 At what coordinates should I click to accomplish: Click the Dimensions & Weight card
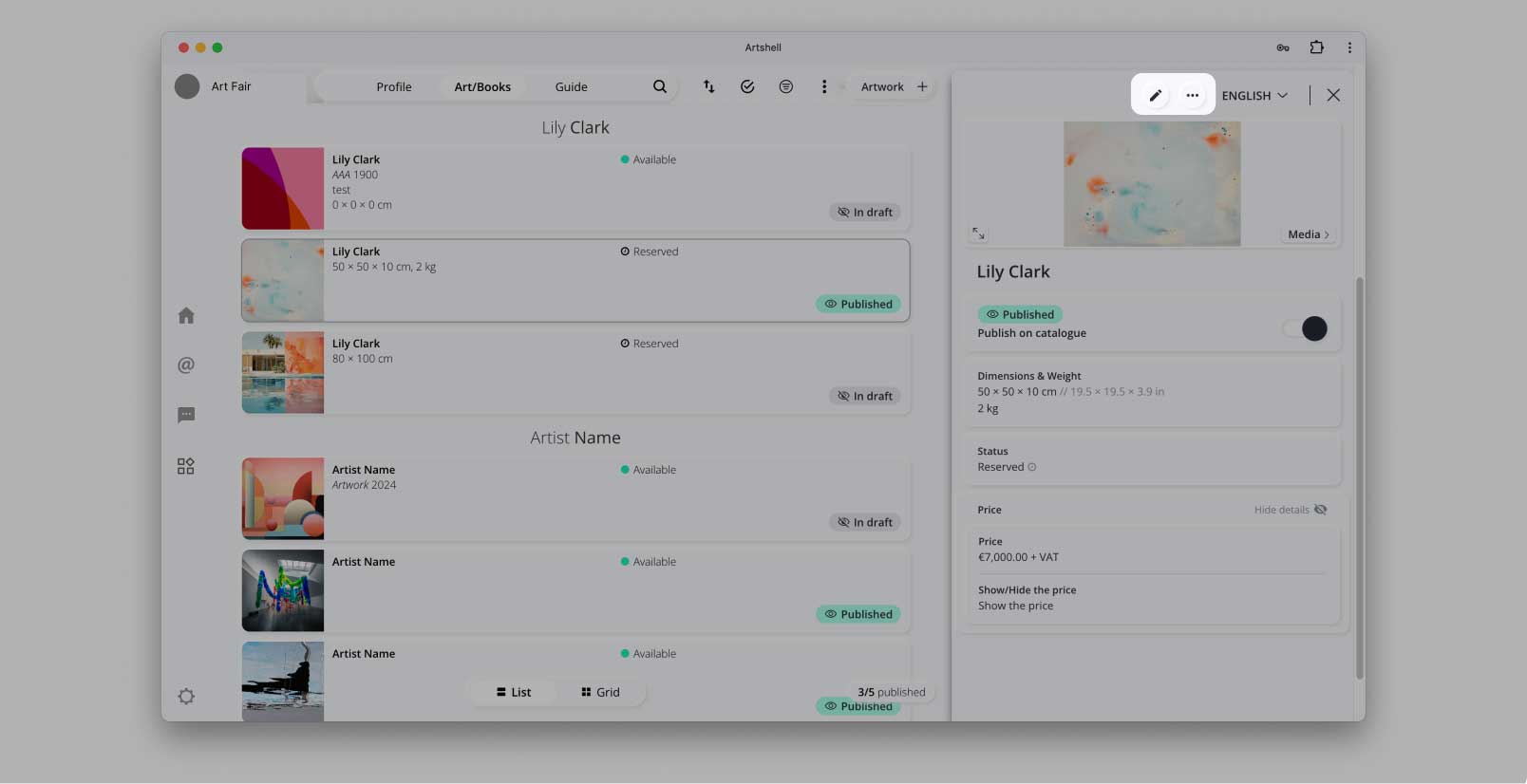(x=1153, y=392)
